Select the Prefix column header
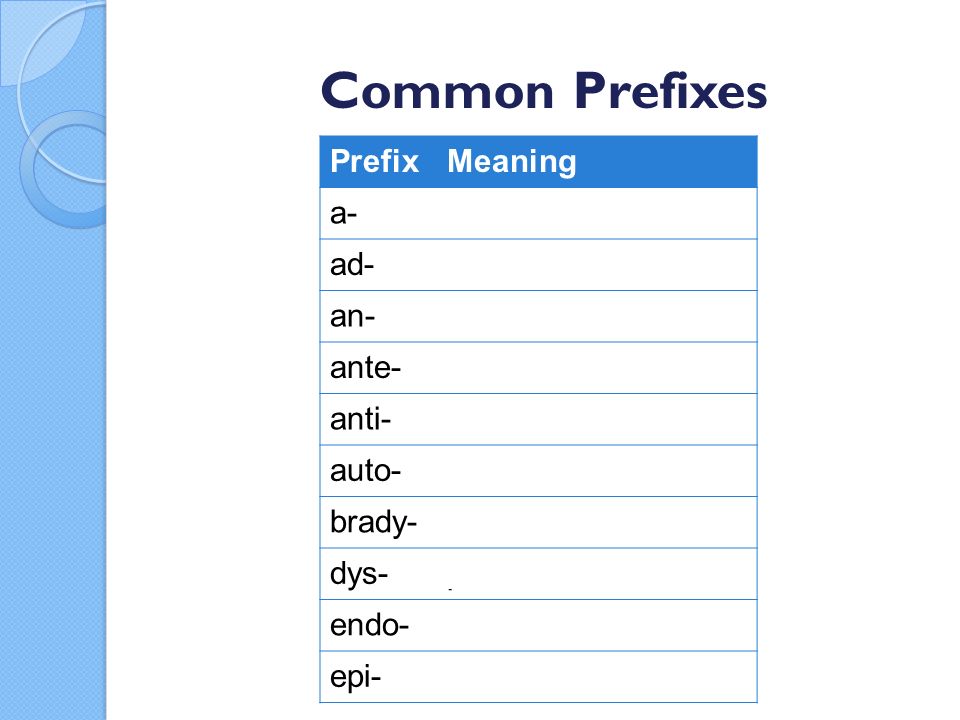Viewport: 960px width, 720px height. (x=374, y=162)
